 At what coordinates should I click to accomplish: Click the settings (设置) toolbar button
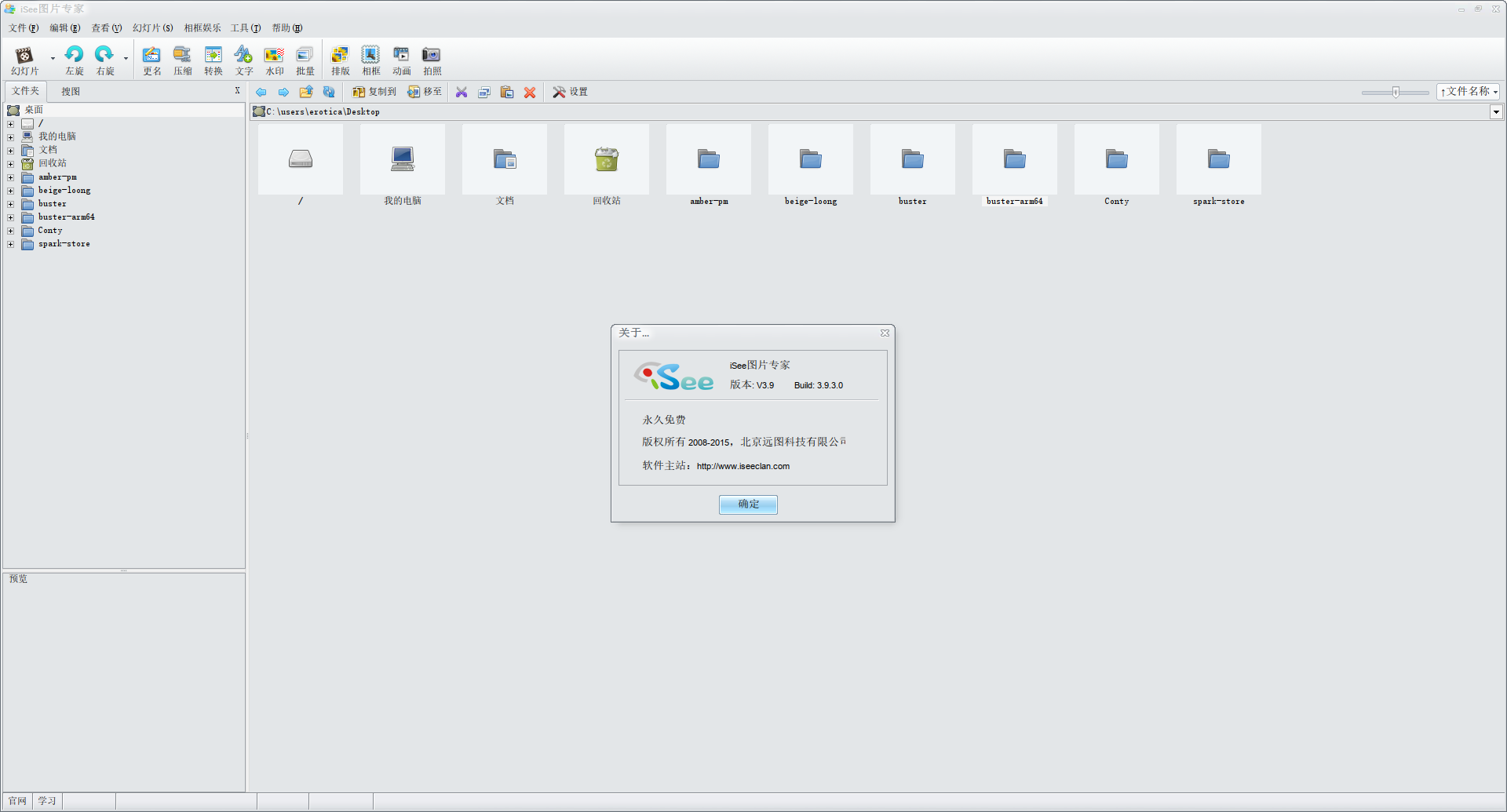(x=570, y=92)
